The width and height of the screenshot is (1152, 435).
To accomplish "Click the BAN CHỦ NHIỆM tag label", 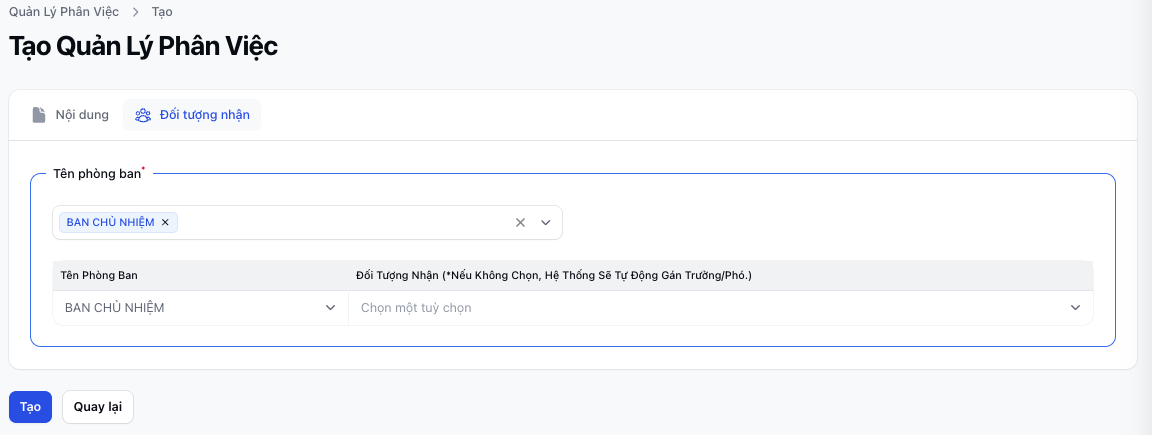I will (110, 222).
